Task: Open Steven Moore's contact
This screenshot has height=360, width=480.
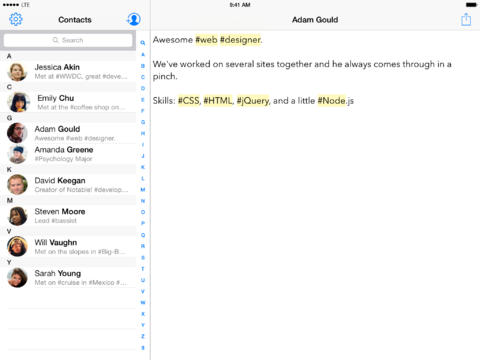Action: [68, 216]
